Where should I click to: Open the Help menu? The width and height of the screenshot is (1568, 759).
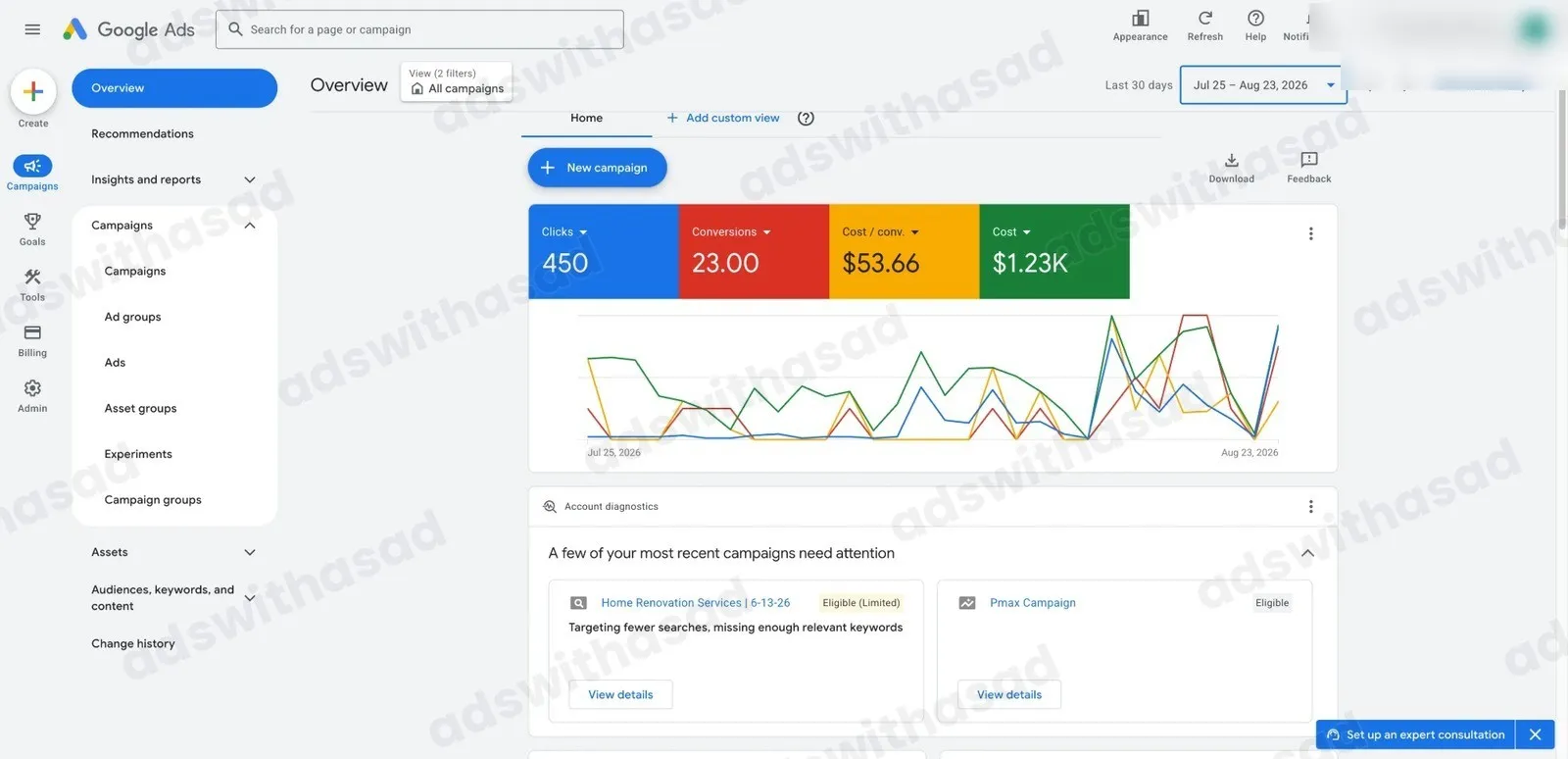(1255, 25)
